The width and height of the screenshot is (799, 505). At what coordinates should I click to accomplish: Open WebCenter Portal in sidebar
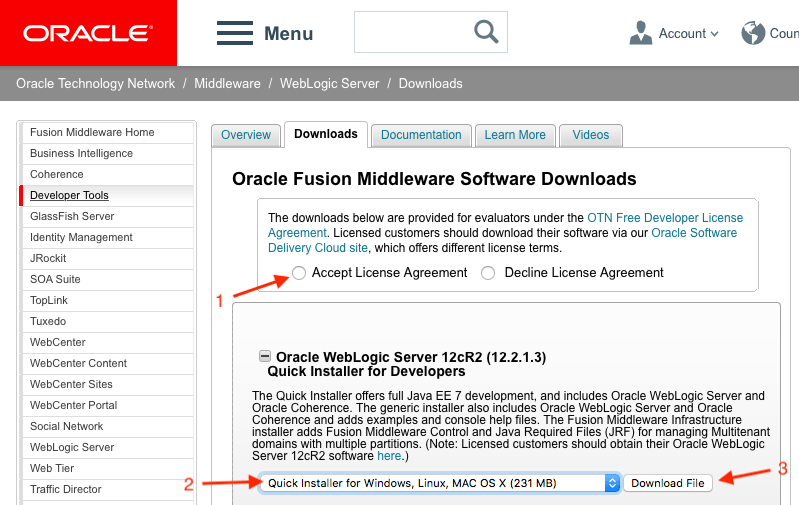(108, 405)
